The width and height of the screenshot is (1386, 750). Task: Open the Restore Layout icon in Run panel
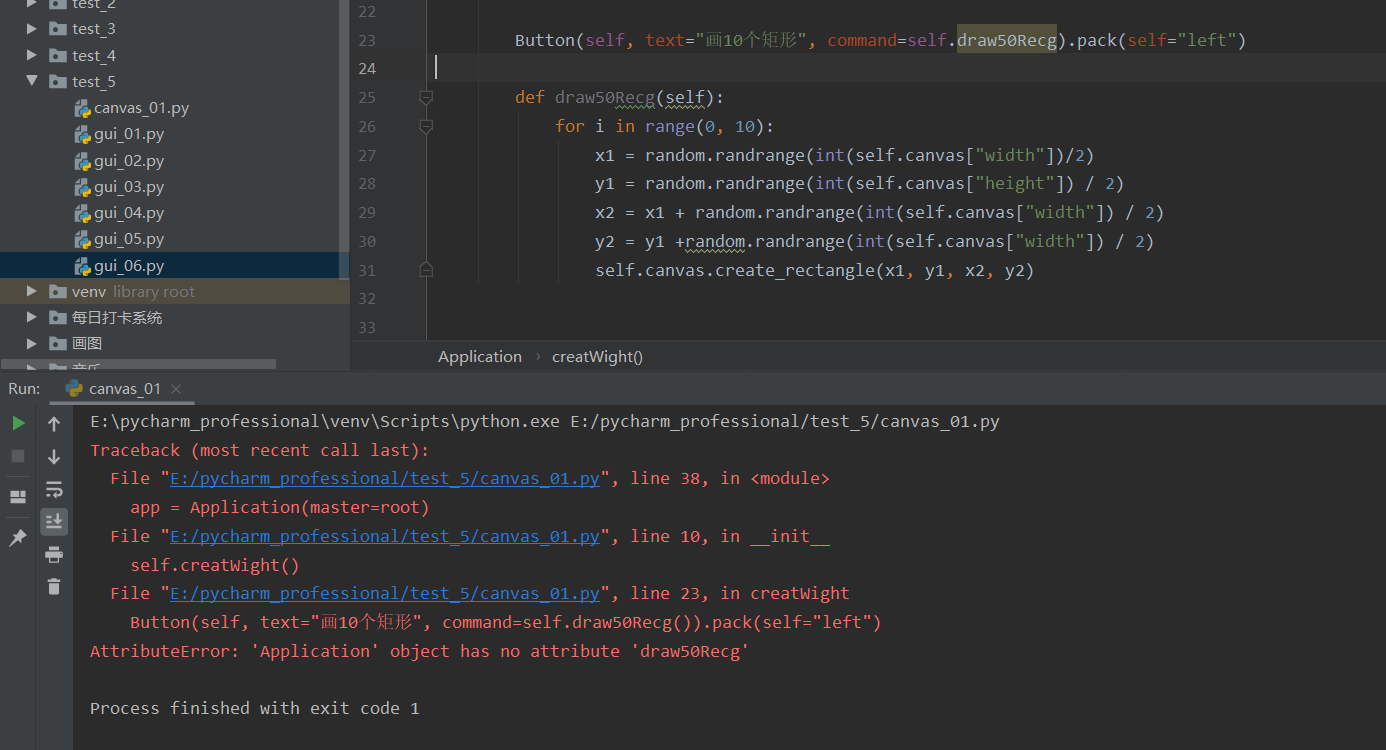click(18, 497)
